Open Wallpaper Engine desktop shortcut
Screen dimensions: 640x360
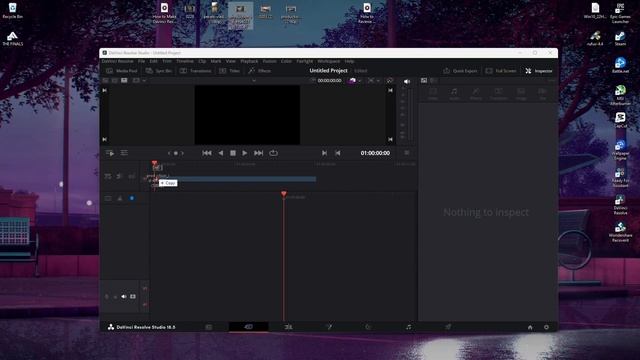(620, 150)
